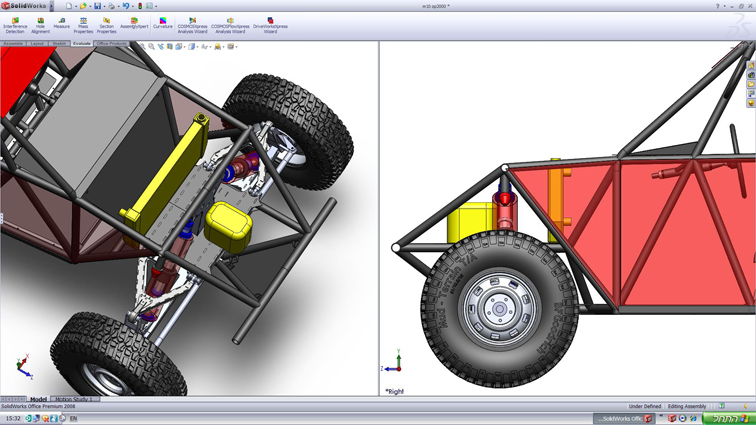The width and height of the screenshot is (756, 425).
Task: Switch to the Office Products tab
Action: coord(111,44)
